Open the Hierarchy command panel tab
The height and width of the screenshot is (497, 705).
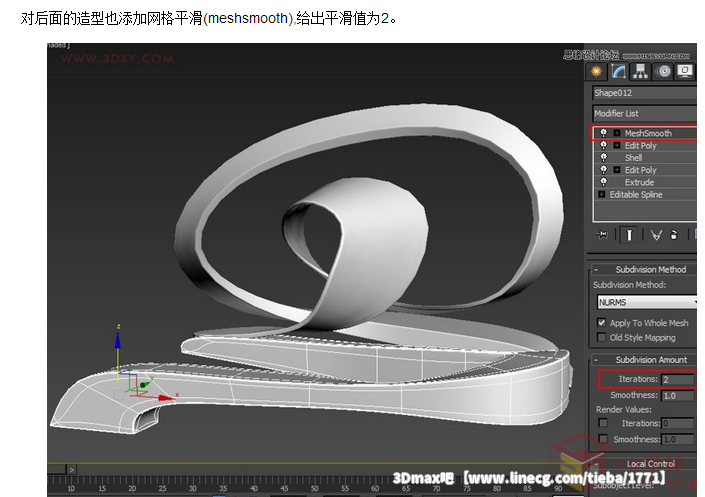click(640, 72)
